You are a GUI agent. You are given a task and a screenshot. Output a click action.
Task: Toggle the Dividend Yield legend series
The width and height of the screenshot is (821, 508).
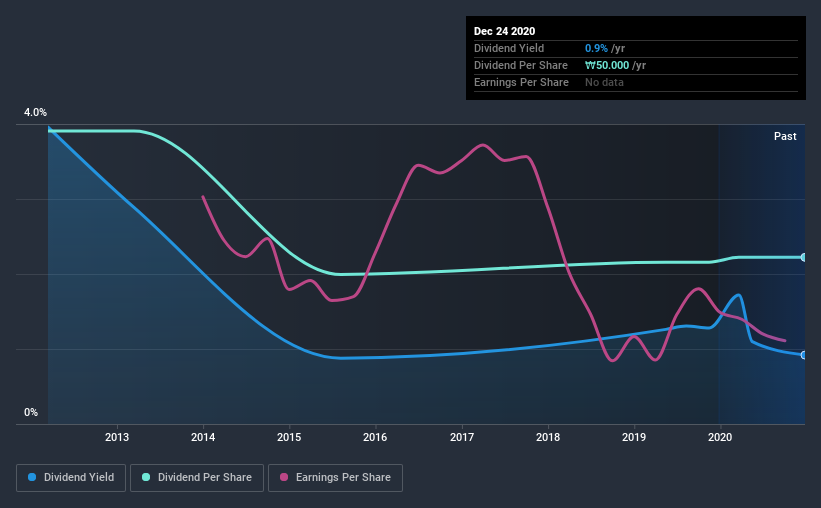tap(71, 478)
